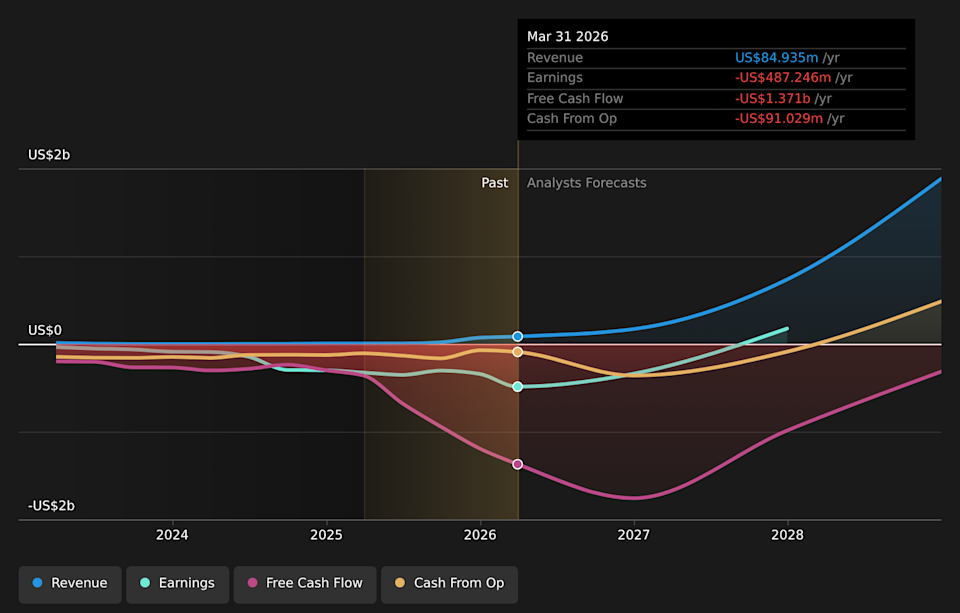Click the teal Earnings data point marker

(517, 386)
